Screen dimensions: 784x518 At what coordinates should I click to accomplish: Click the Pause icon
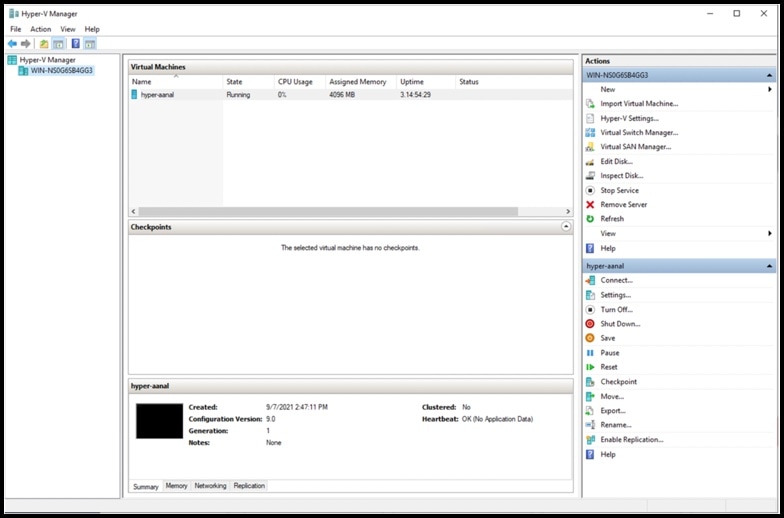[590, 352]
